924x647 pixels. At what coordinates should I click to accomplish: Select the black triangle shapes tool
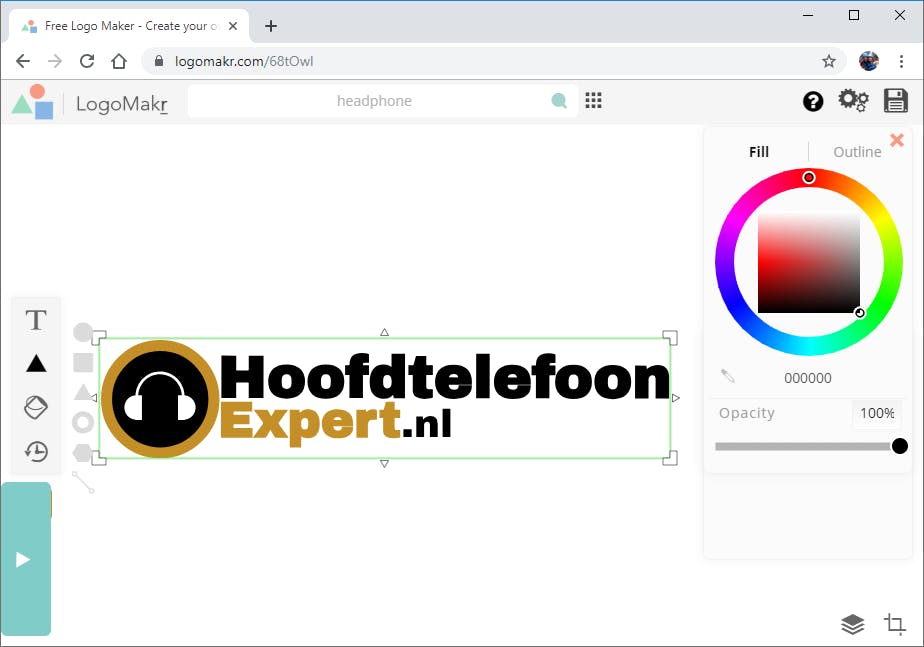click(36, 364)
